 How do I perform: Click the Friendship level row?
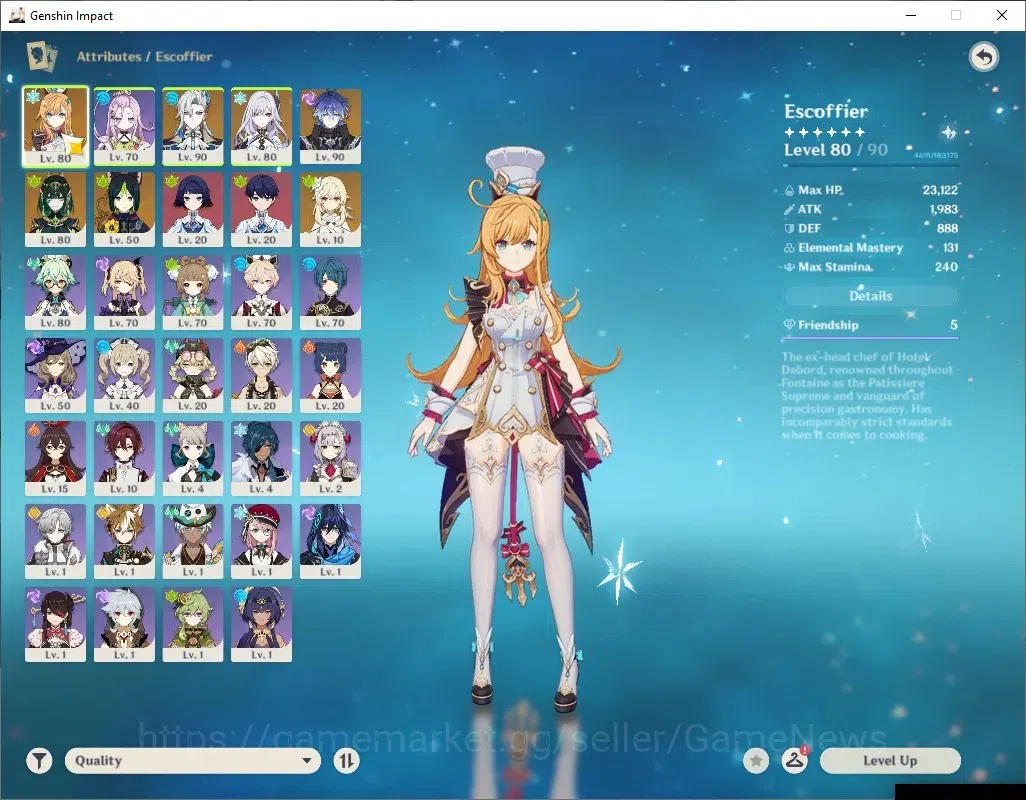[870, 325]
